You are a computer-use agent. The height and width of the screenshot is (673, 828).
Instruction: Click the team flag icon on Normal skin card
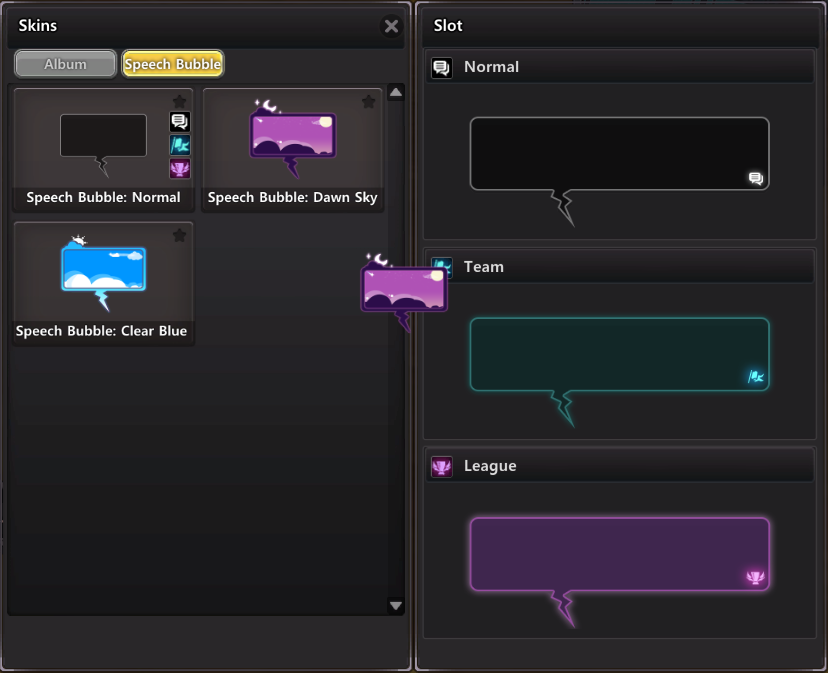pos(179,145)
